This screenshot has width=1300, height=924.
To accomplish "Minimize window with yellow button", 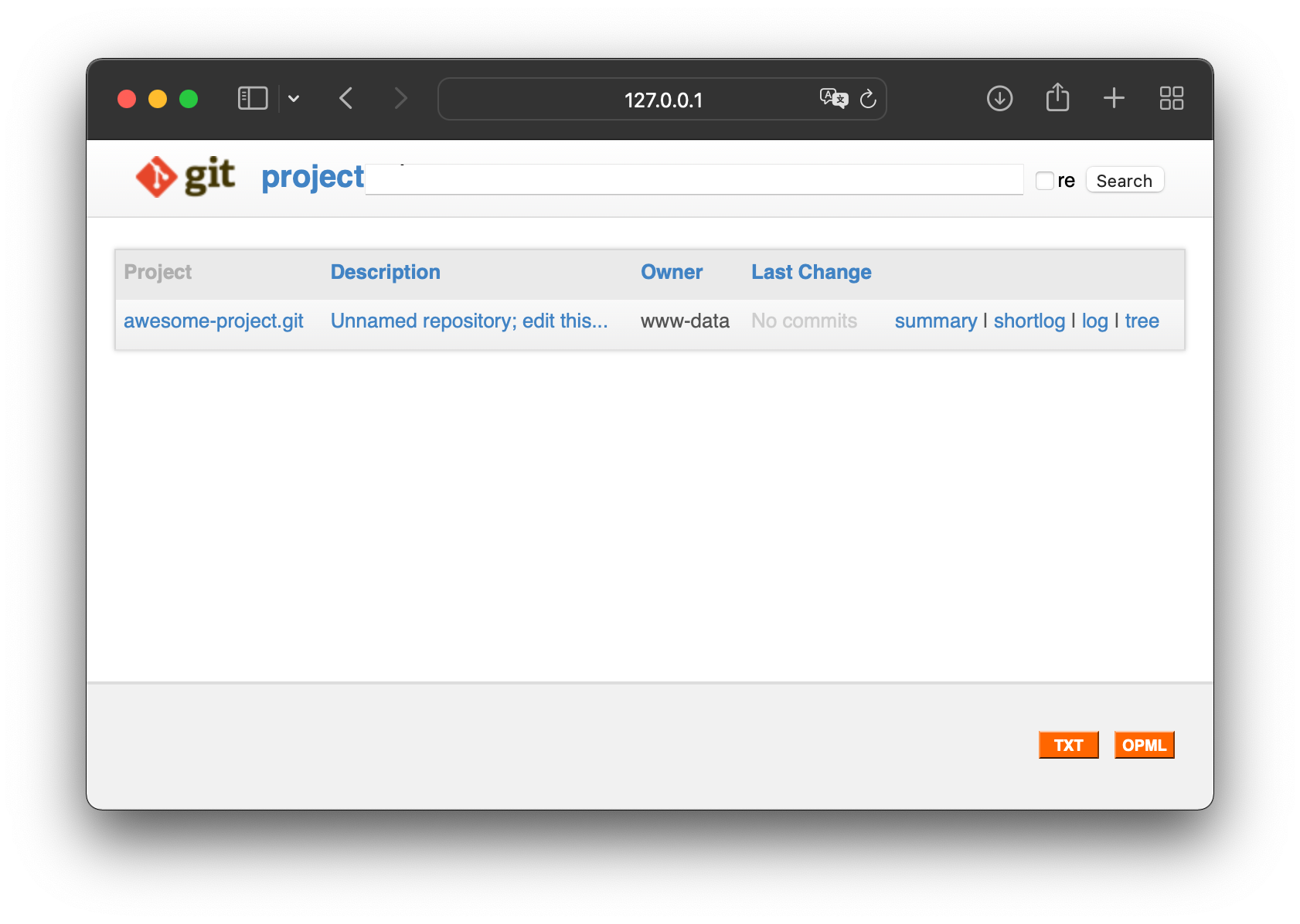I will (x=158, y=99).
